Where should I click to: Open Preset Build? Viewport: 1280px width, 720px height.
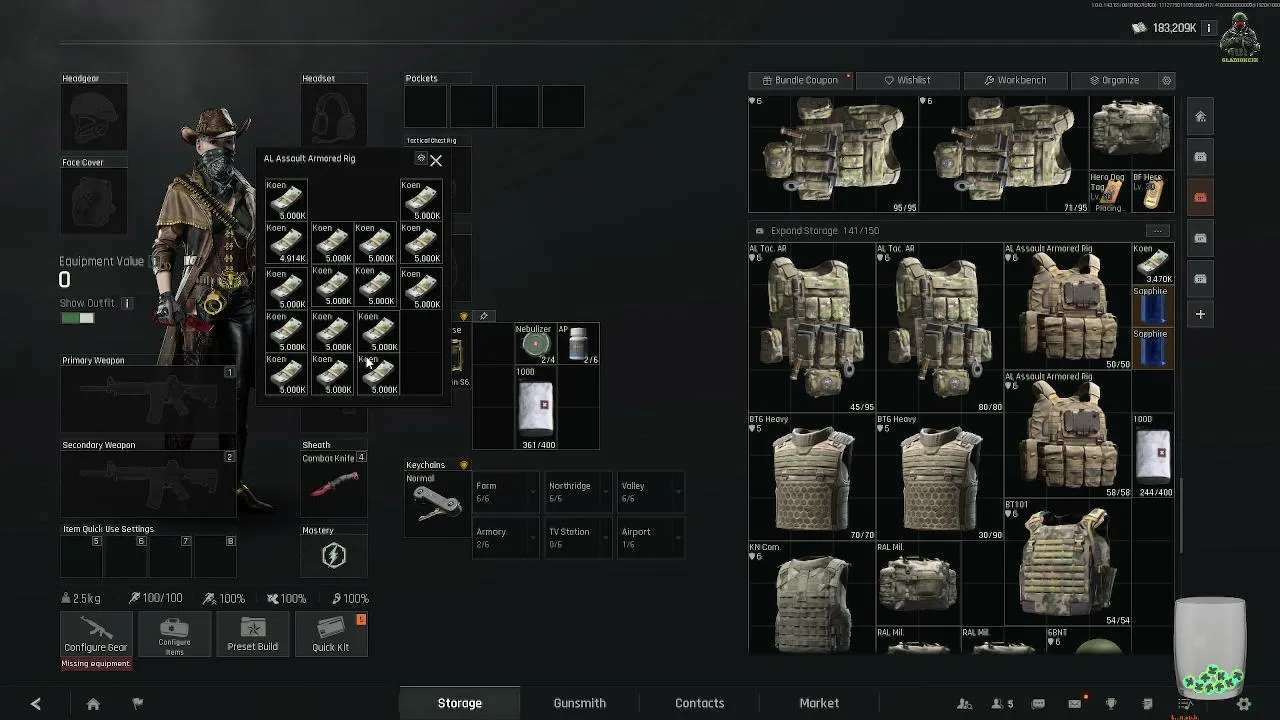pos(252,636)
